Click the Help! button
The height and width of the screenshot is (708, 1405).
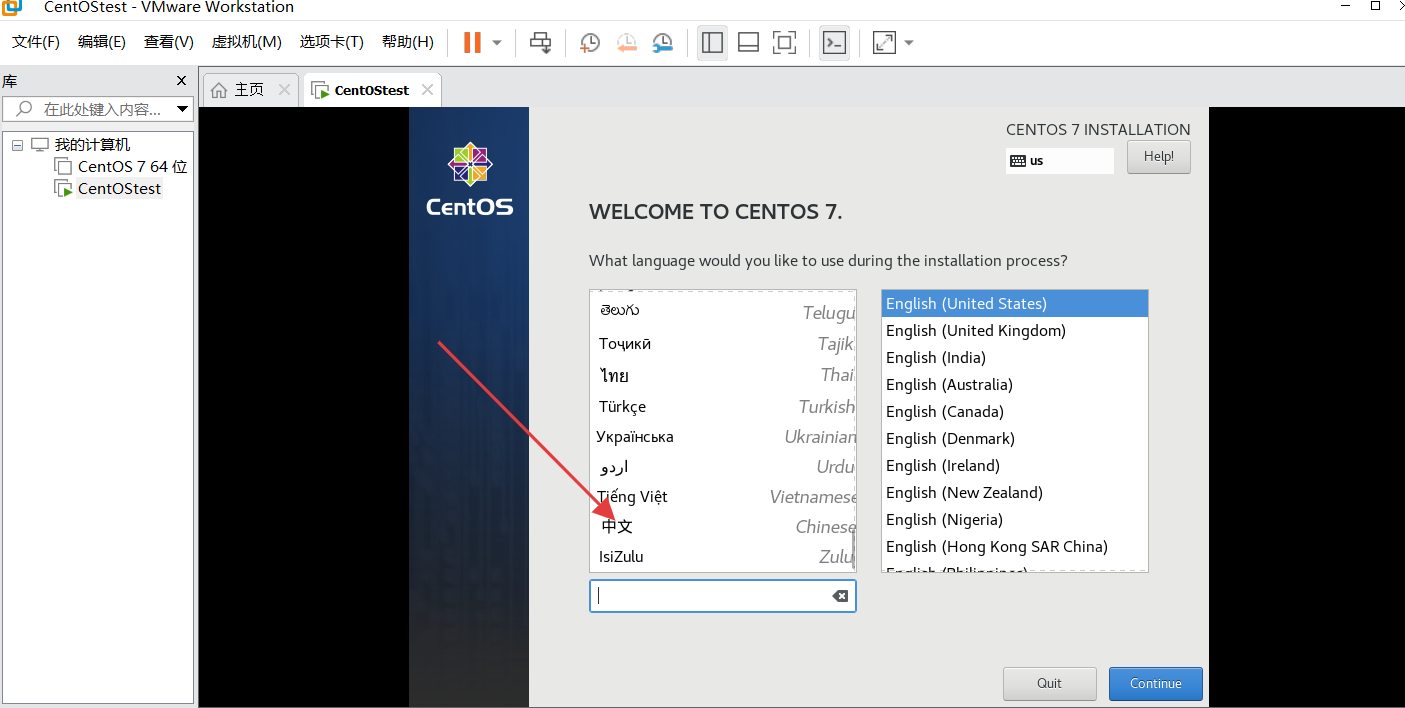pos(1158,157)
